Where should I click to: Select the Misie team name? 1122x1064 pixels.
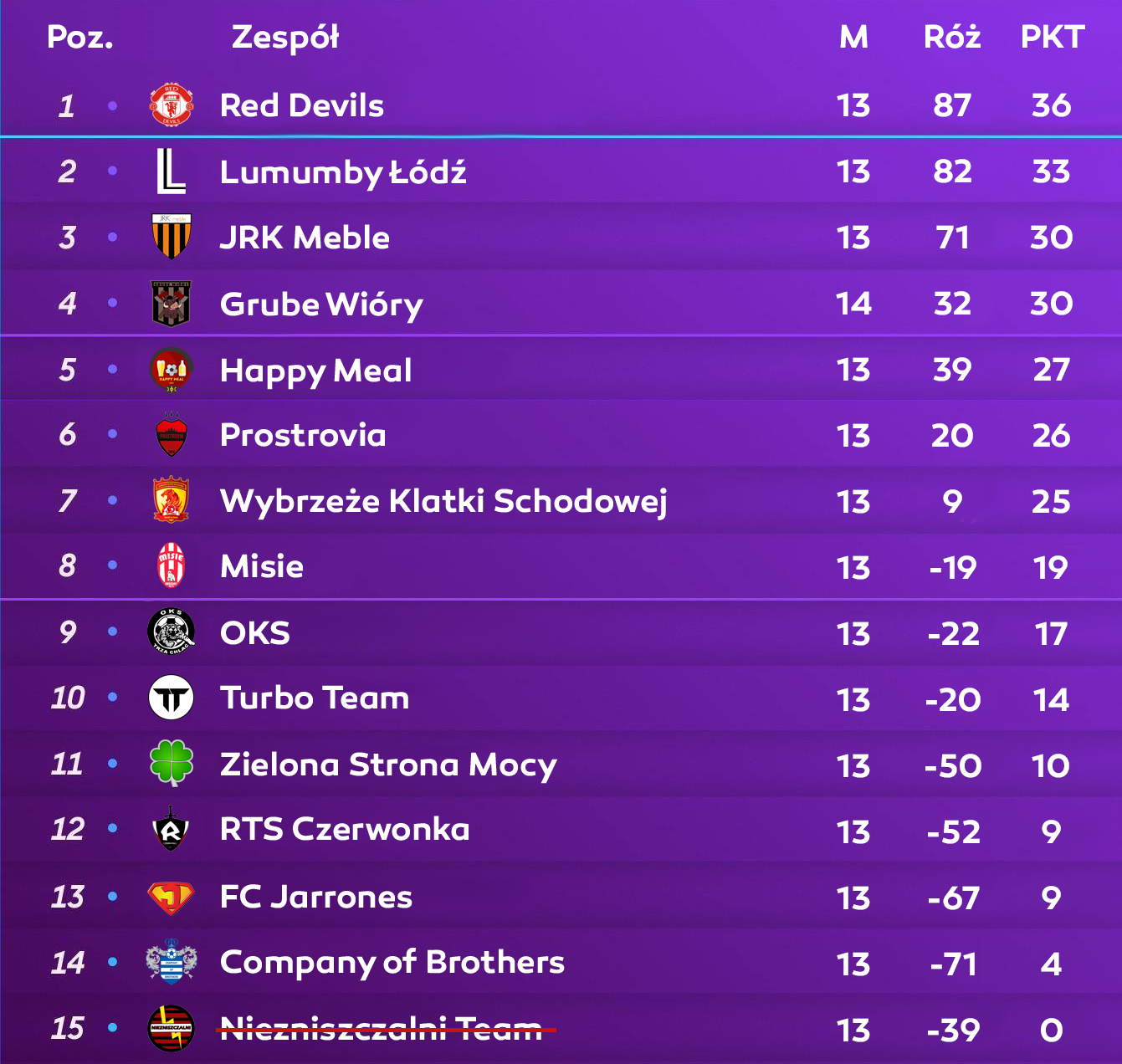[x=262, y=567]
